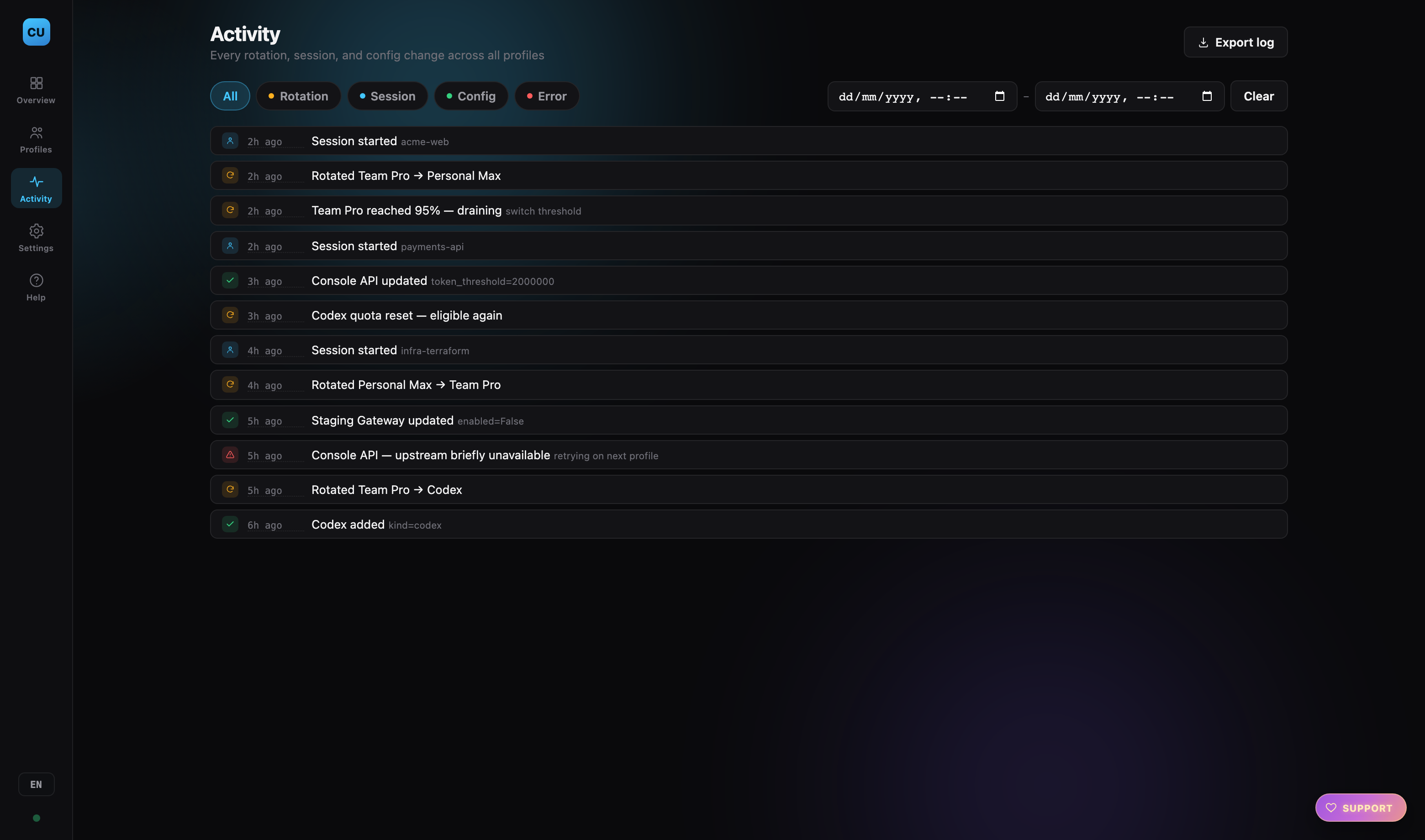Open the SUPPORT button
This screenshot has width=1425, height=840.
[x=1361, y=808]
